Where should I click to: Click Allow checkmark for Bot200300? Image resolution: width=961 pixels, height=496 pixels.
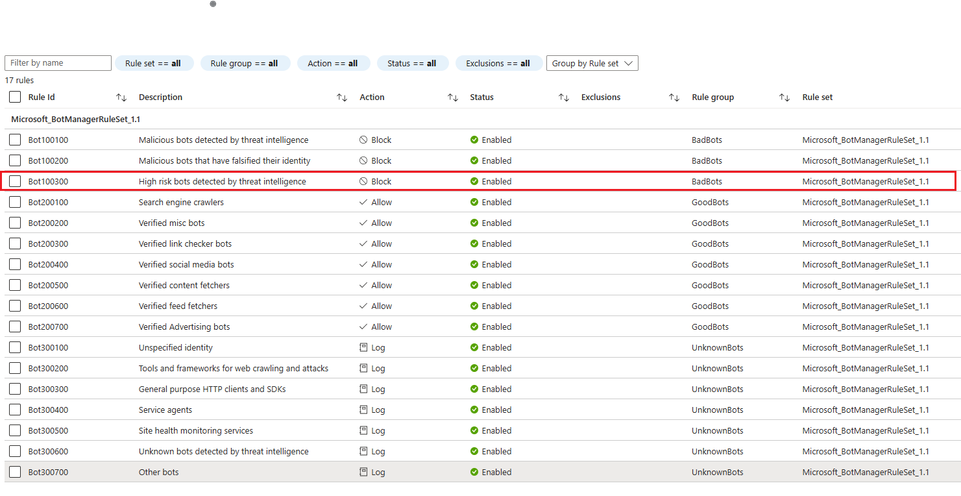(x=363, y=243)
